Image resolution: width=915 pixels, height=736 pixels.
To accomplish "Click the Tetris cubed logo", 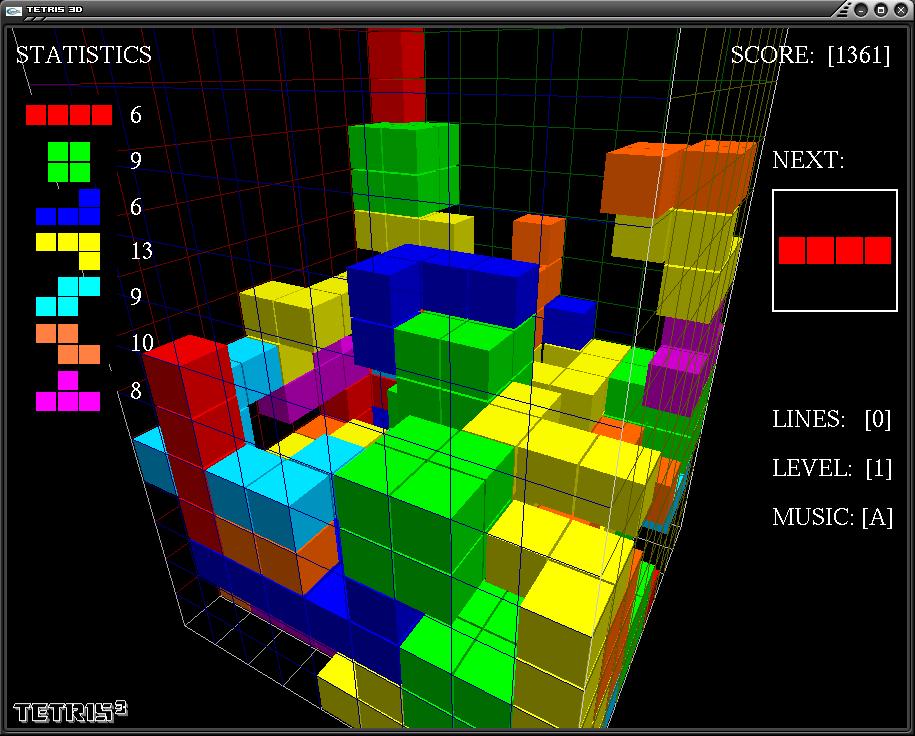I will point(70,711).
